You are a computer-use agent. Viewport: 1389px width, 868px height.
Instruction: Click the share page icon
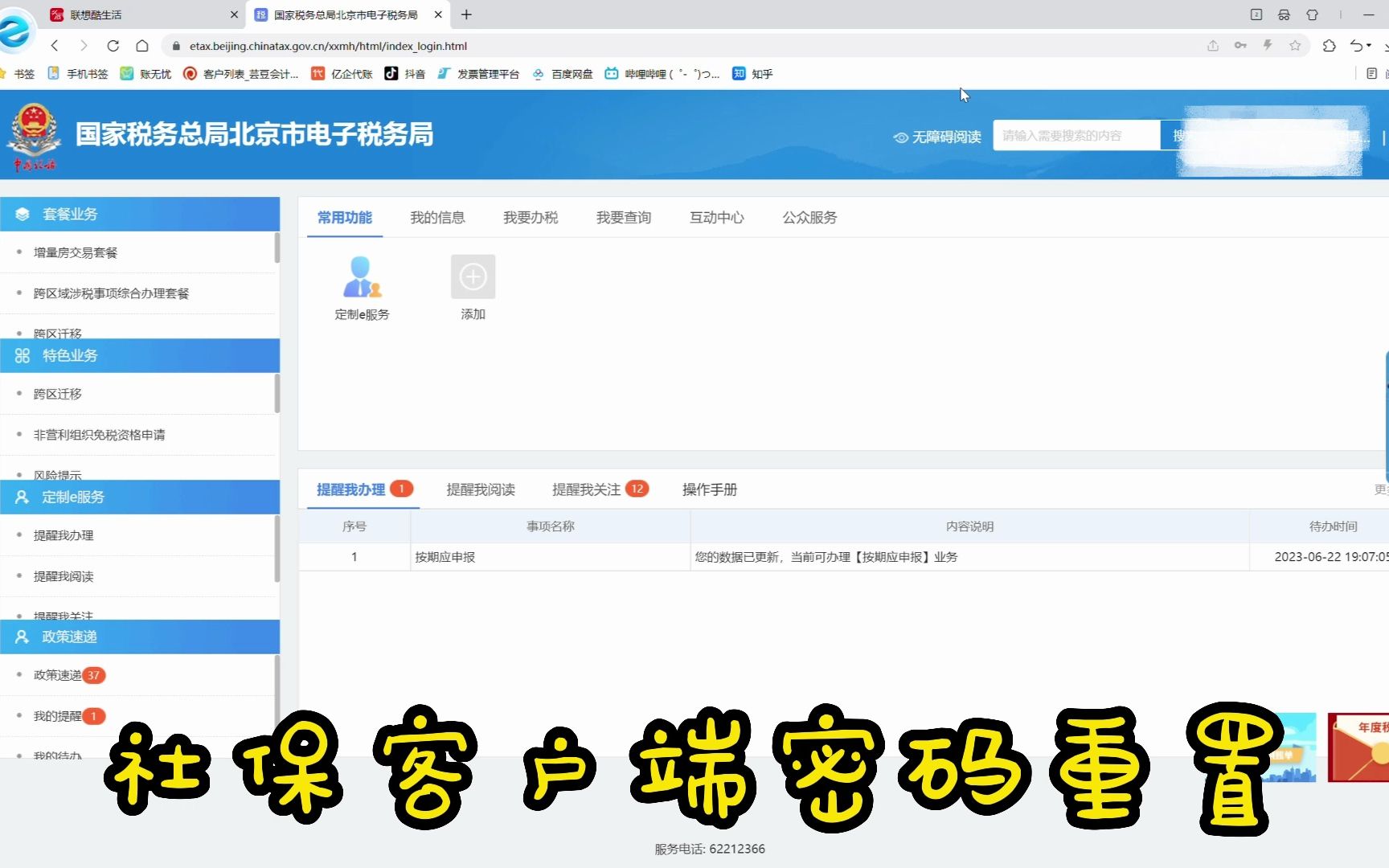[x=1213, y=46]
